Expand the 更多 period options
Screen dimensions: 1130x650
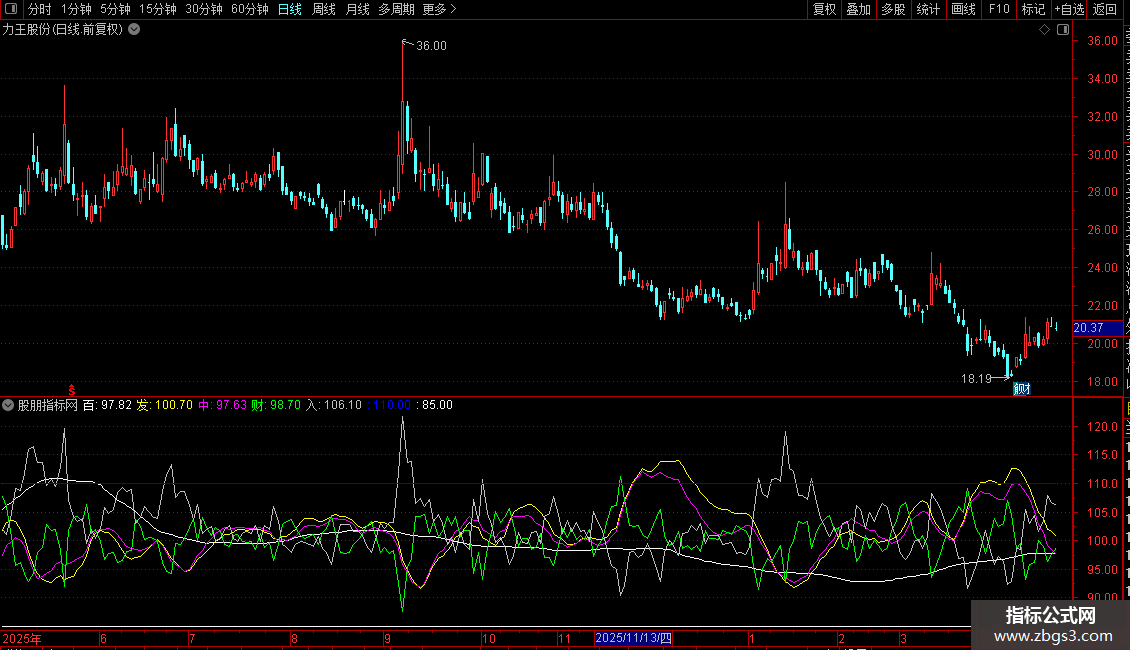tap(440, 9)
